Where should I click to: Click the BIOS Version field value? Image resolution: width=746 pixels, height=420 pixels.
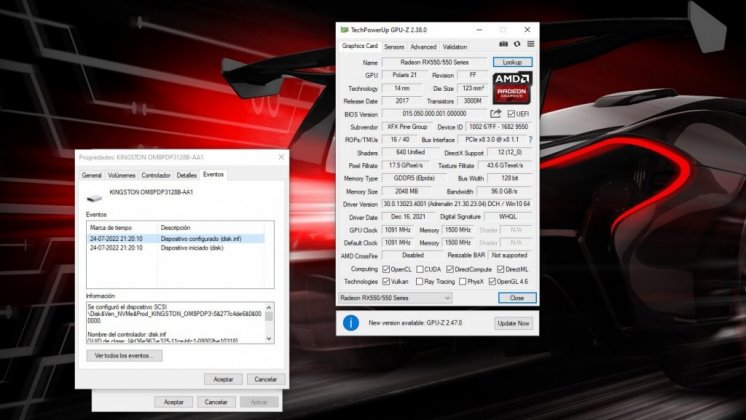tap(435, 114)
